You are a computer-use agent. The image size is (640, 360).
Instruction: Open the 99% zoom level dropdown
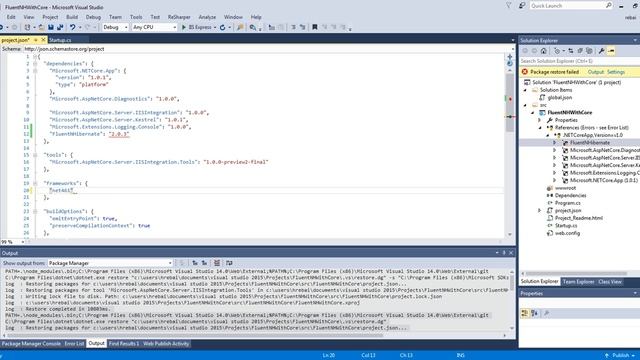click(23, 242)
